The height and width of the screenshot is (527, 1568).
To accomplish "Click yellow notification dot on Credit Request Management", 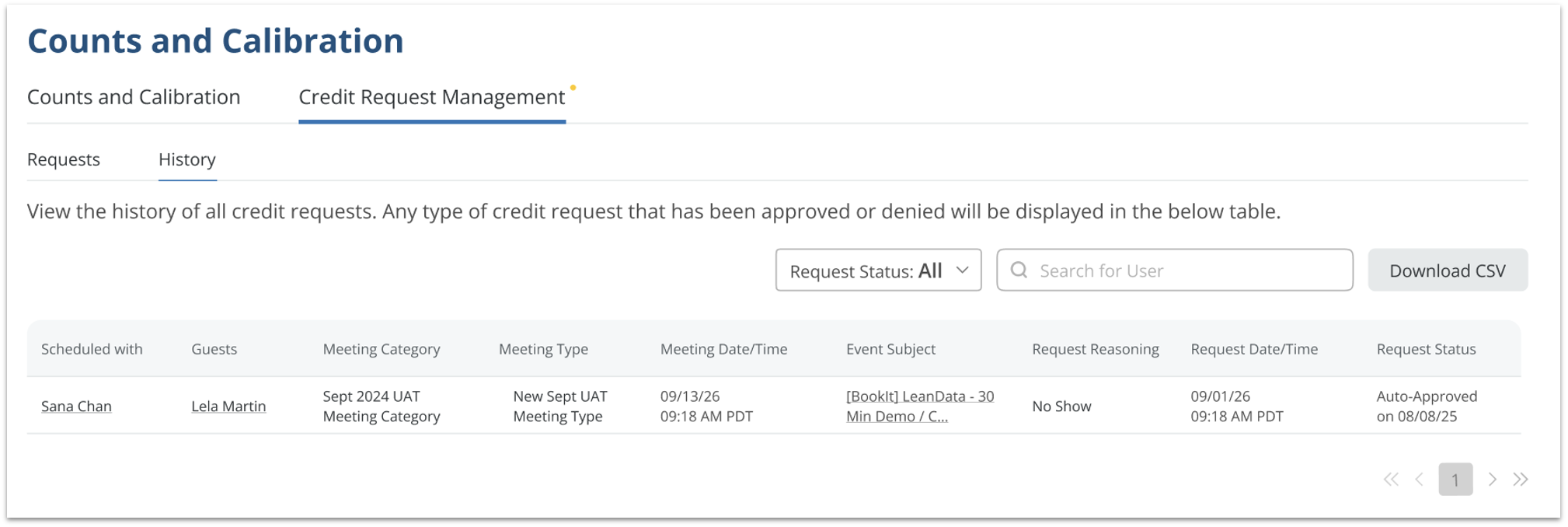I will (x=573, y=88).
